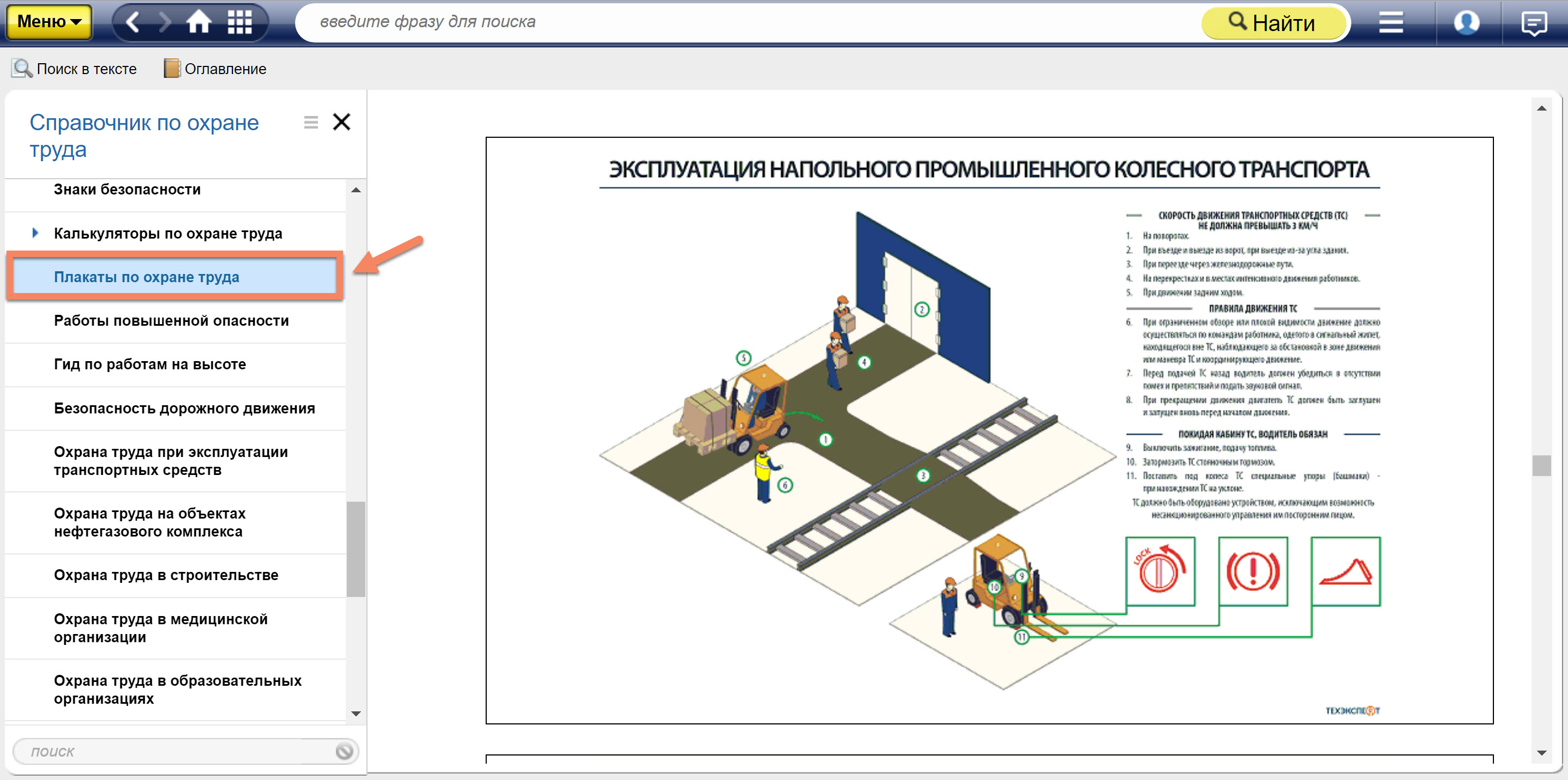Click sidebar list scroll-down arrow

(356, 713)
